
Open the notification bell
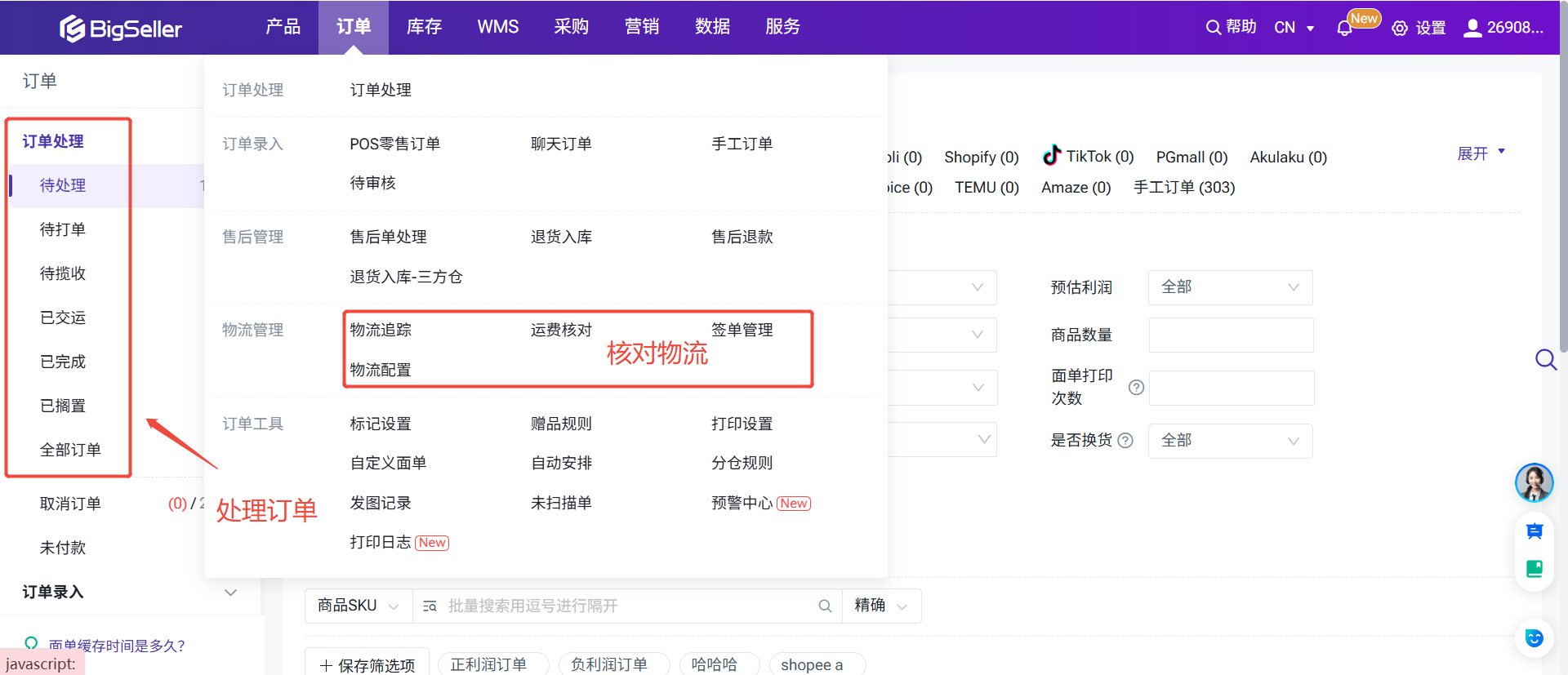point(1344,29)
